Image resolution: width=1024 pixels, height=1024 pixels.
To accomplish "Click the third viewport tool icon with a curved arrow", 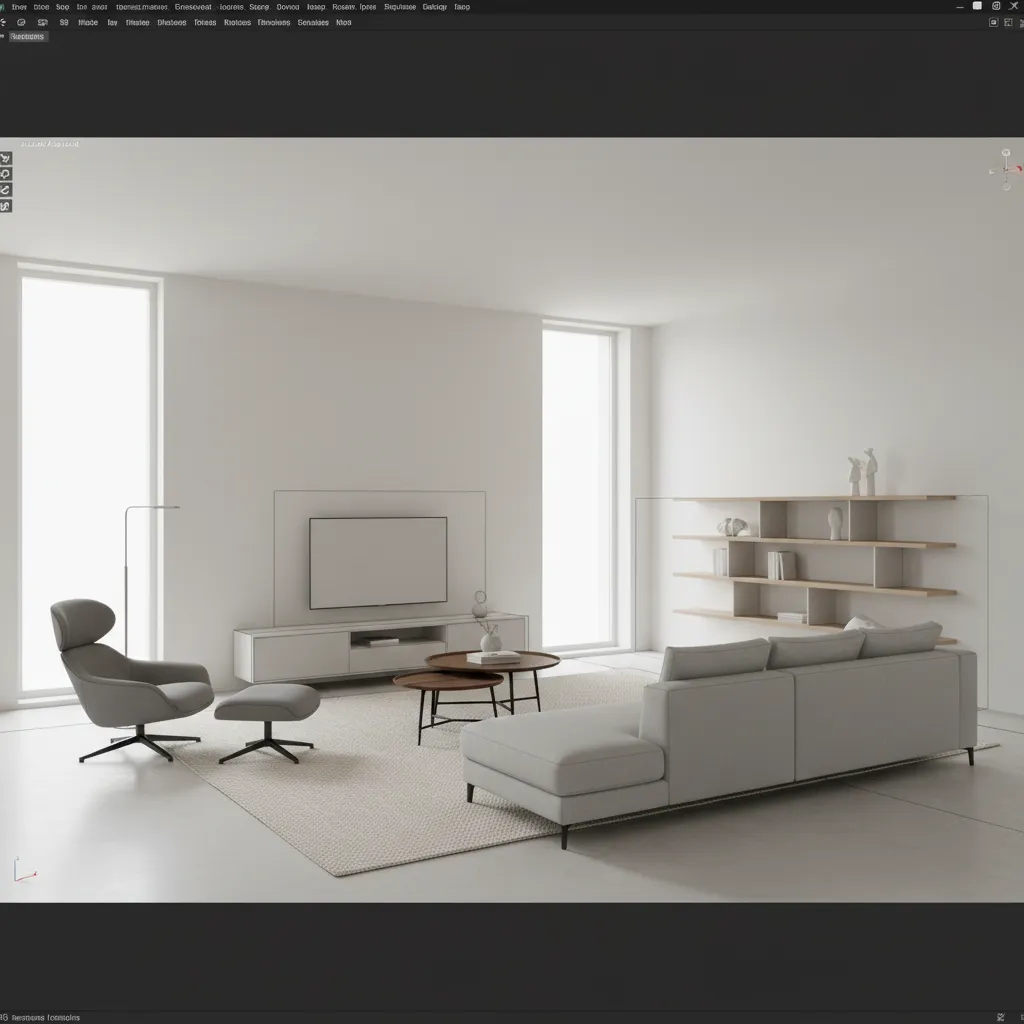I will click(5, 190).
